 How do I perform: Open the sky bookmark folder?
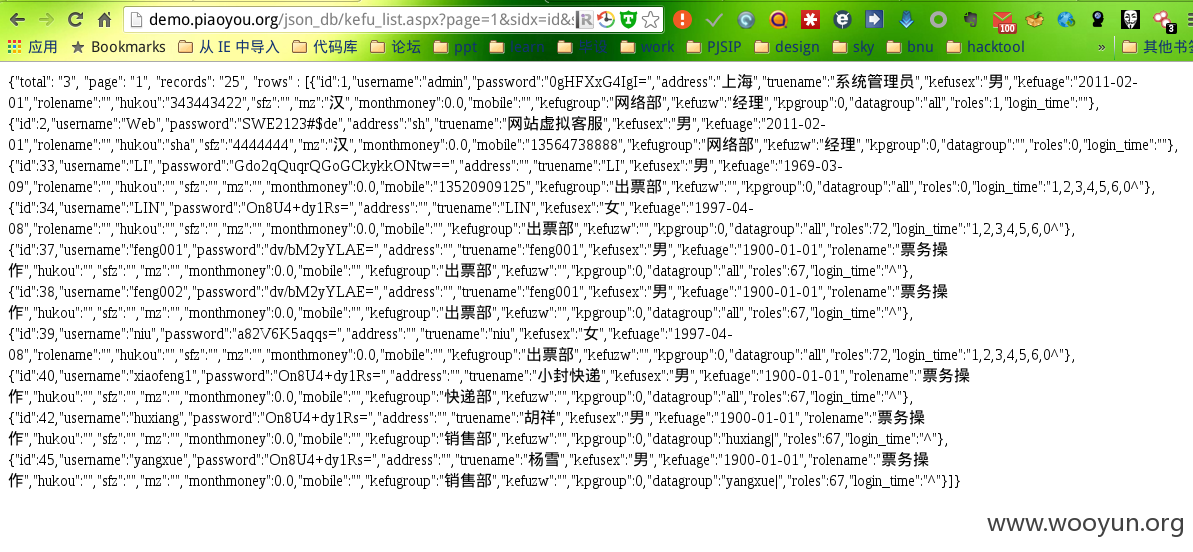pos(854,47)
